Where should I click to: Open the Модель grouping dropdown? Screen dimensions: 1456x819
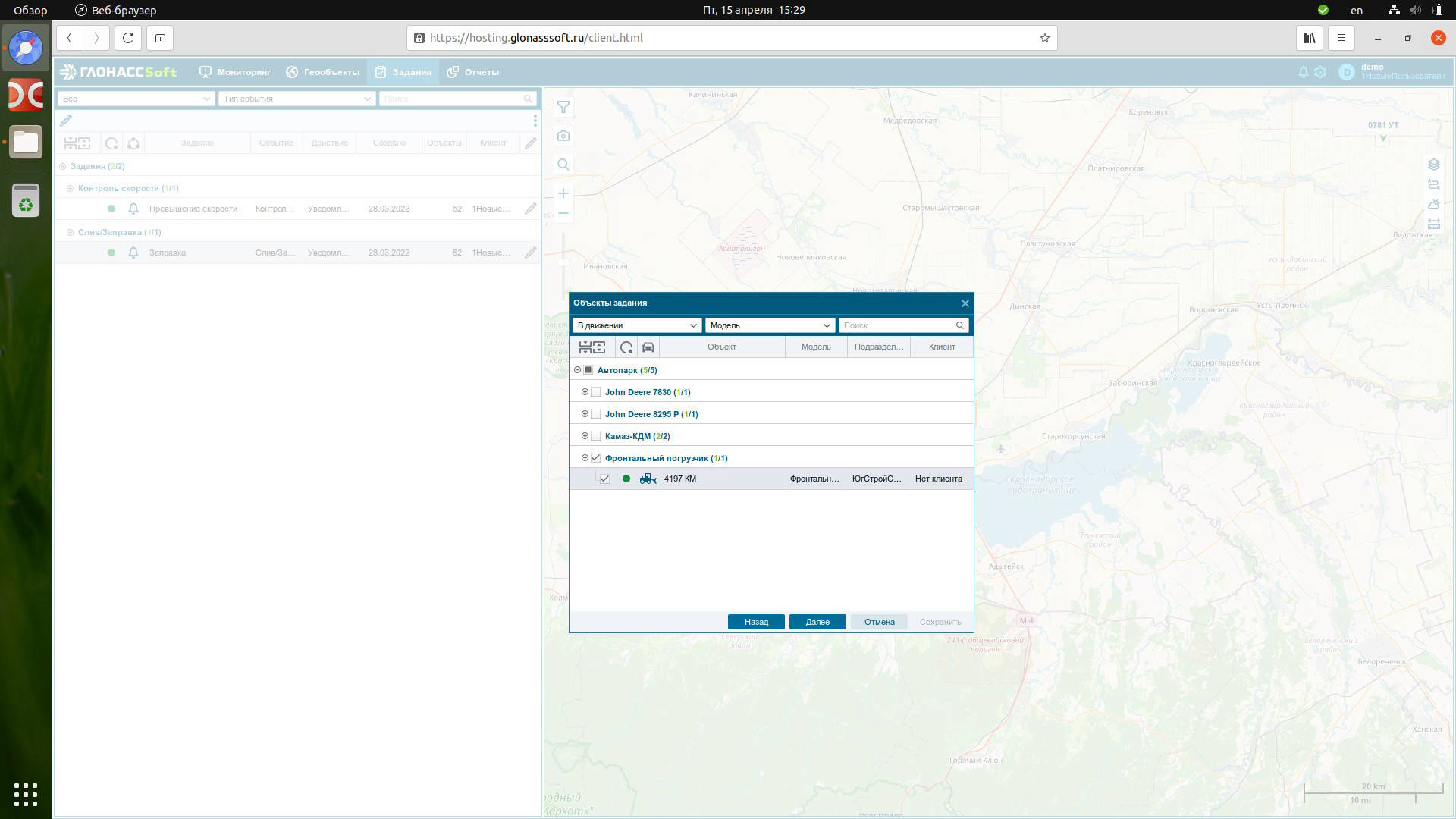click(770, 325)
